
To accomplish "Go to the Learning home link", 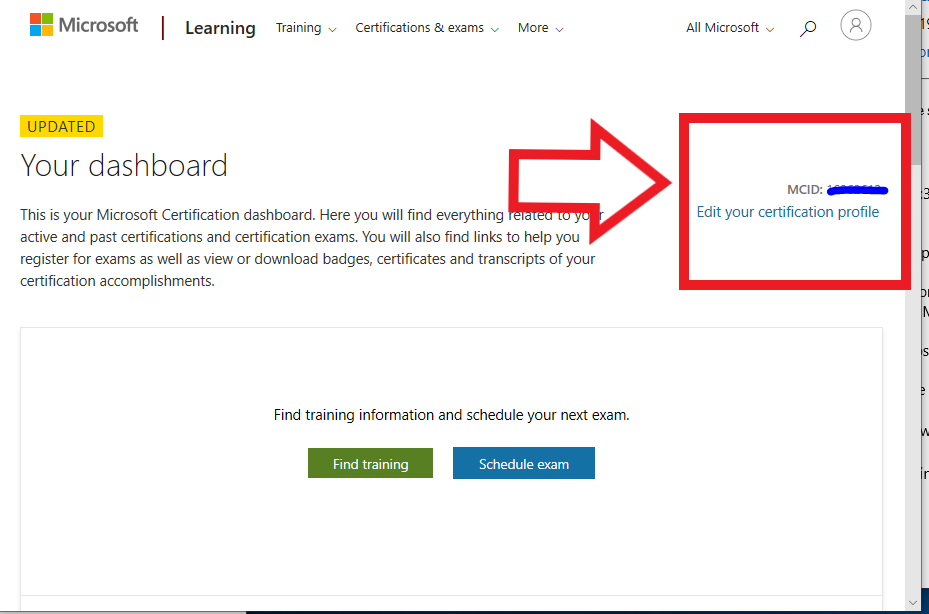I will (x=220, y=28).
